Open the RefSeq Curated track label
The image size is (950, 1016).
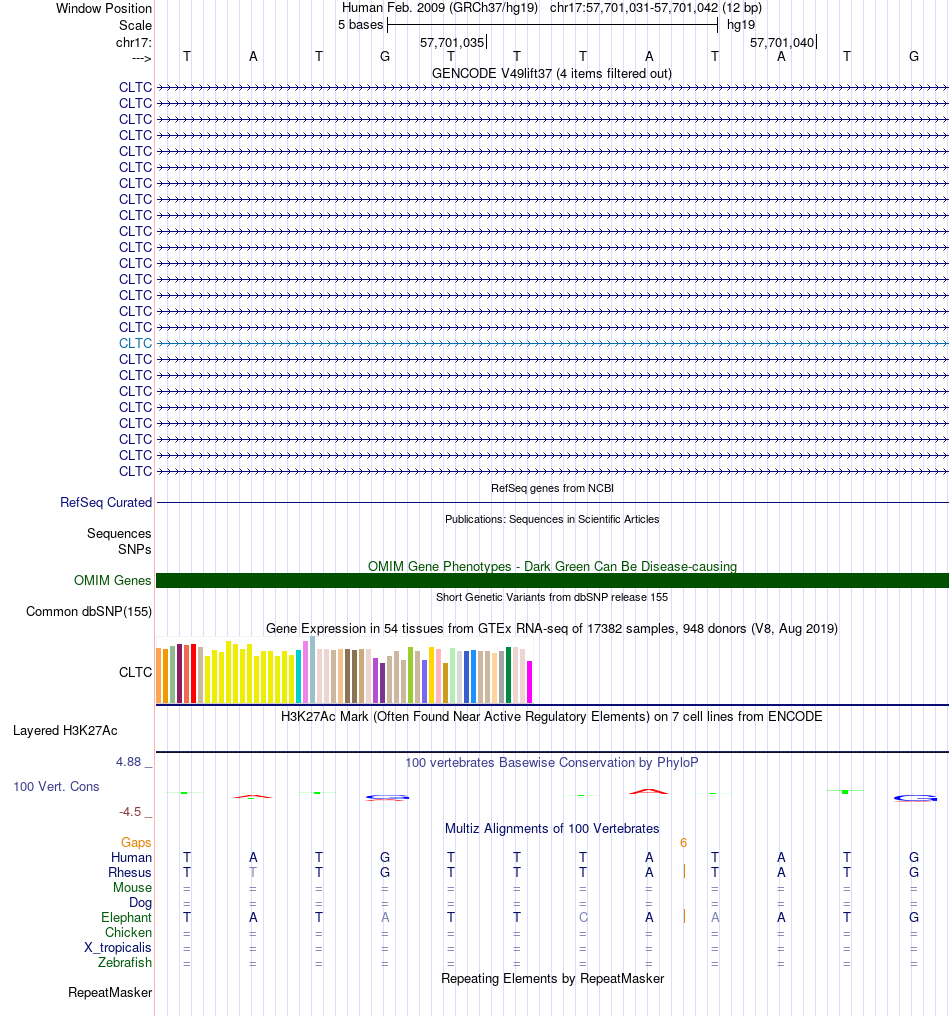[106, 502]
